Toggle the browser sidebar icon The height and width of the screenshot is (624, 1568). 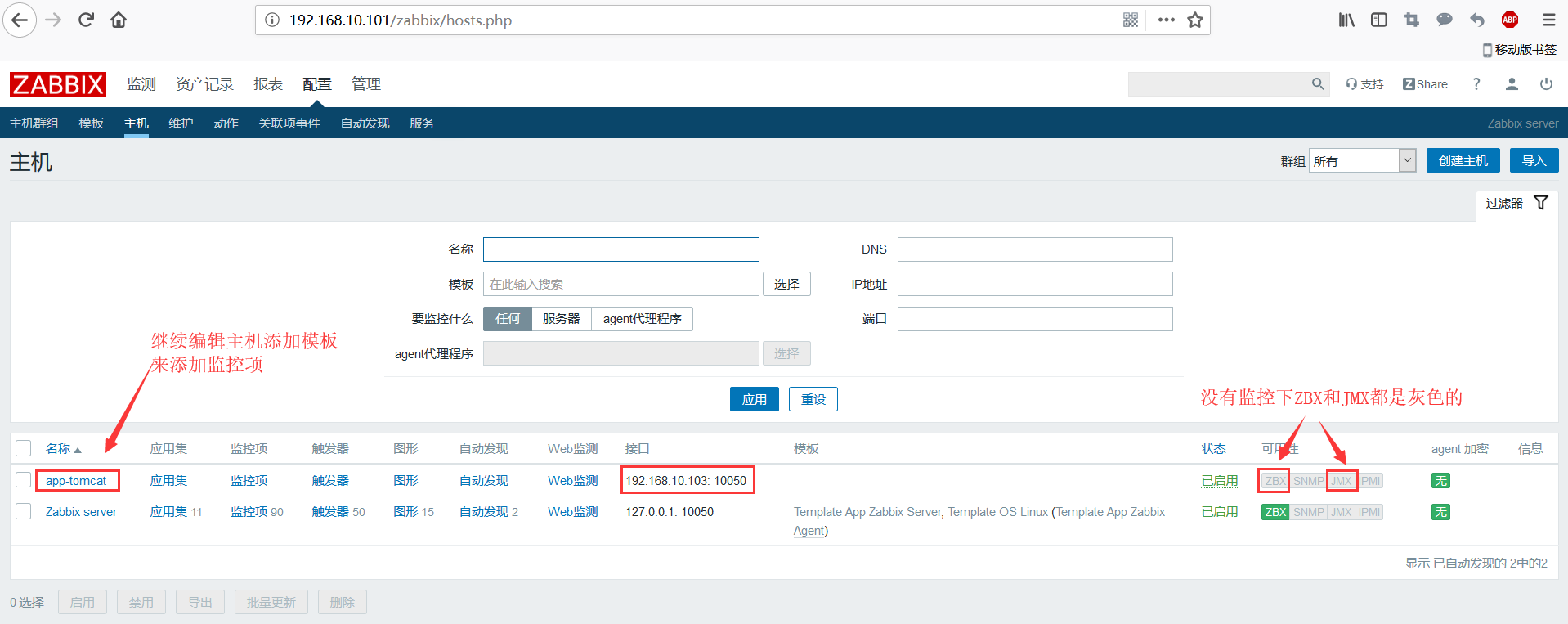(x=1379, y=20)
